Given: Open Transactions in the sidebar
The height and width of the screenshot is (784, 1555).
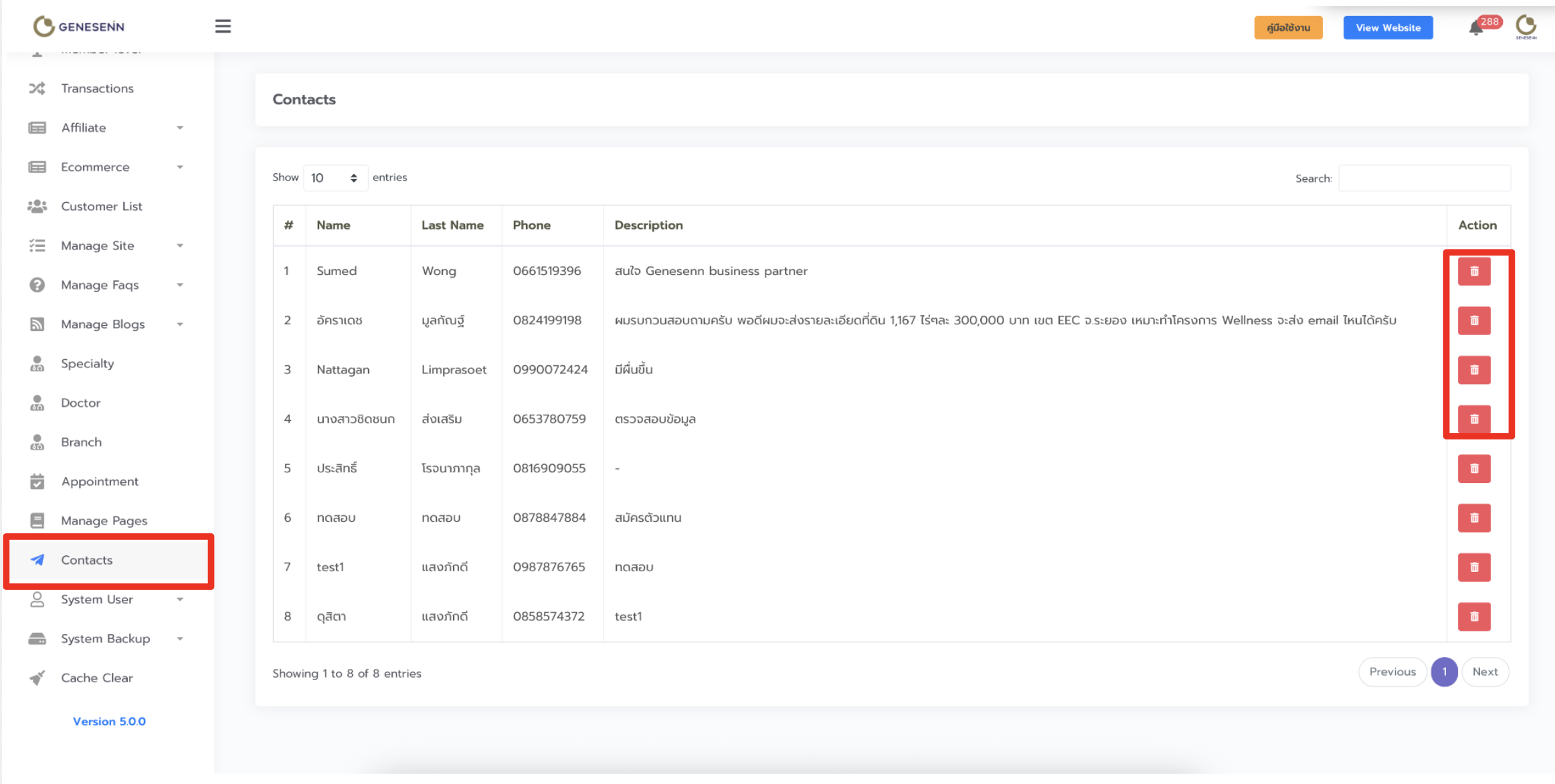Looking at the screenshot, I should (97, 88).
